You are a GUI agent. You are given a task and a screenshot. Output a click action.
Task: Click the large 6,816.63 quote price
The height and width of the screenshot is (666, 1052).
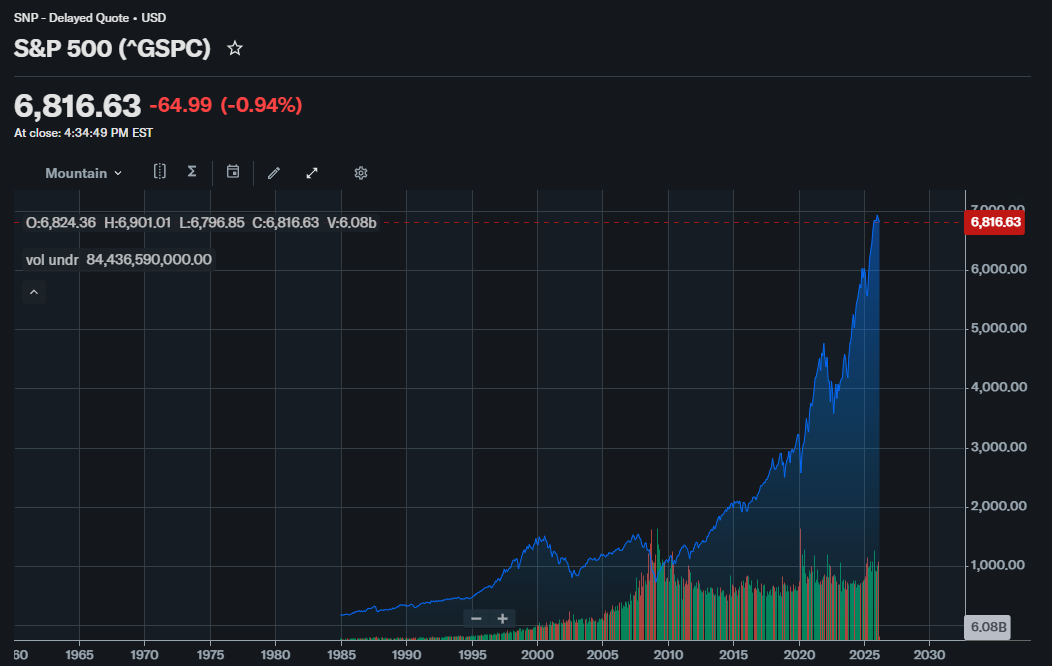tap(77, 106)
